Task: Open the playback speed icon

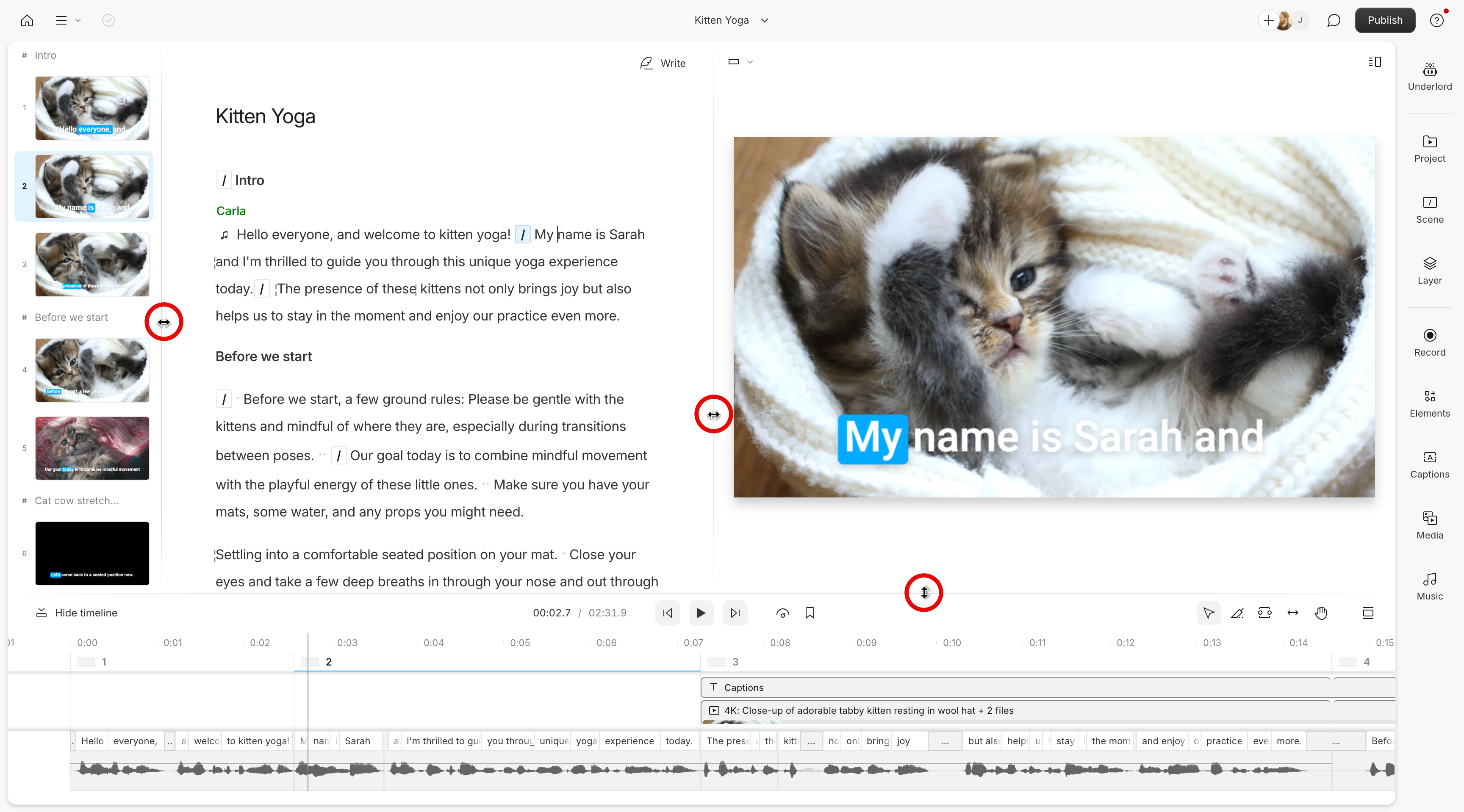Action: [782, 613]
